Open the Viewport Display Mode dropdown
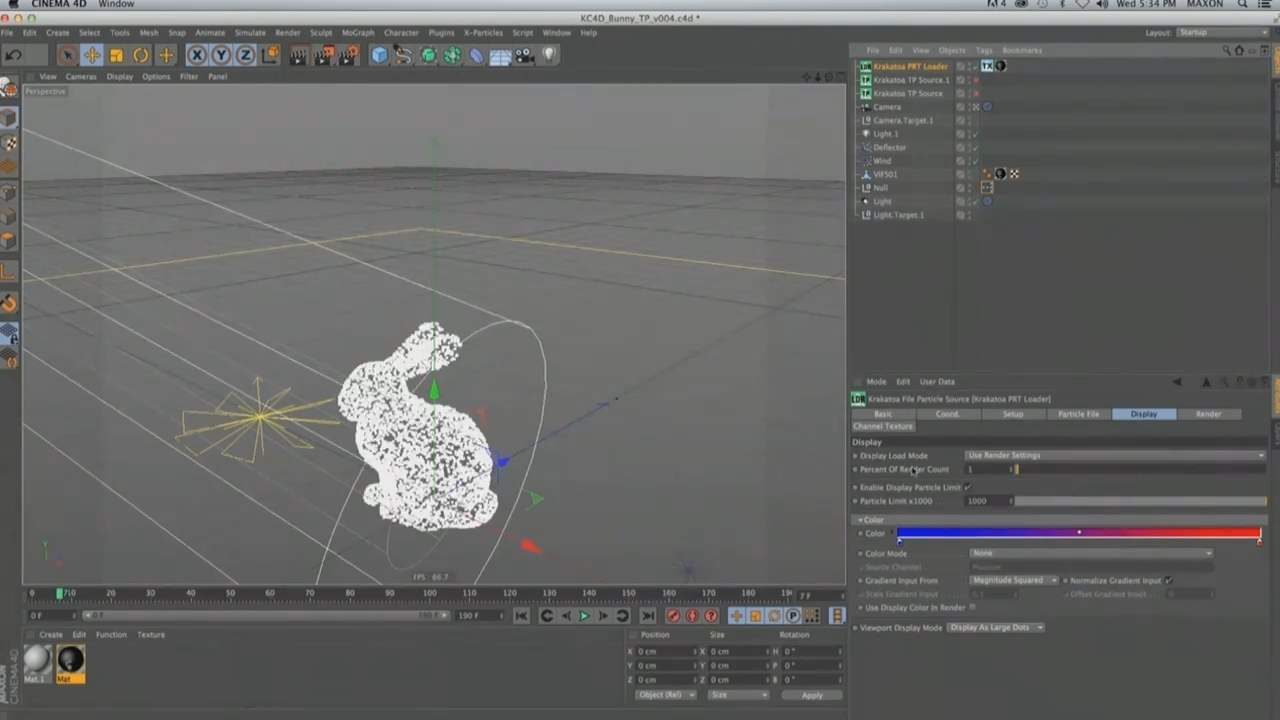The width and height of the screenshot is (1280, 720). [x=995, y=627]
